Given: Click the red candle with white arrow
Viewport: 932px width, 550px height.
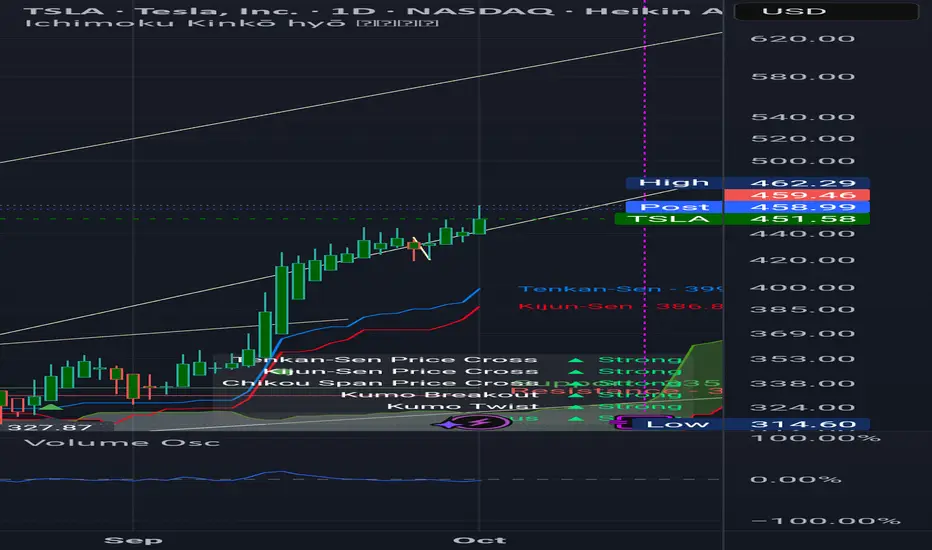Looking at the screenshot, I should 414,246.
